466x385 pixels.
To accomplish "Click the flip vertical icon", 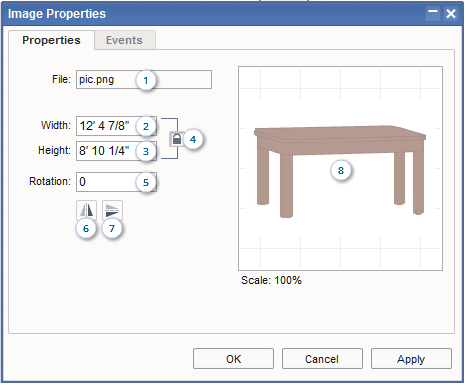I will pos(112,210).
